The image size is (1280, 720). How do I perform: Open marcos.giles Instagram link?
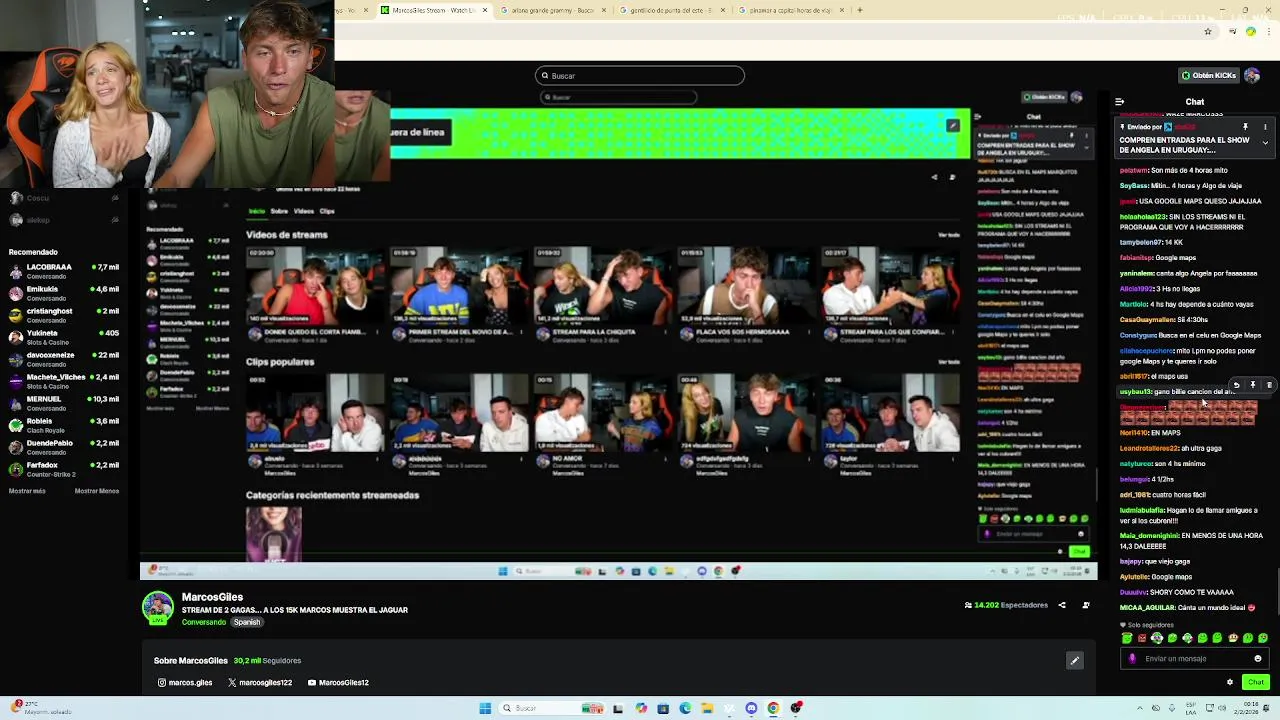(185, 683)
